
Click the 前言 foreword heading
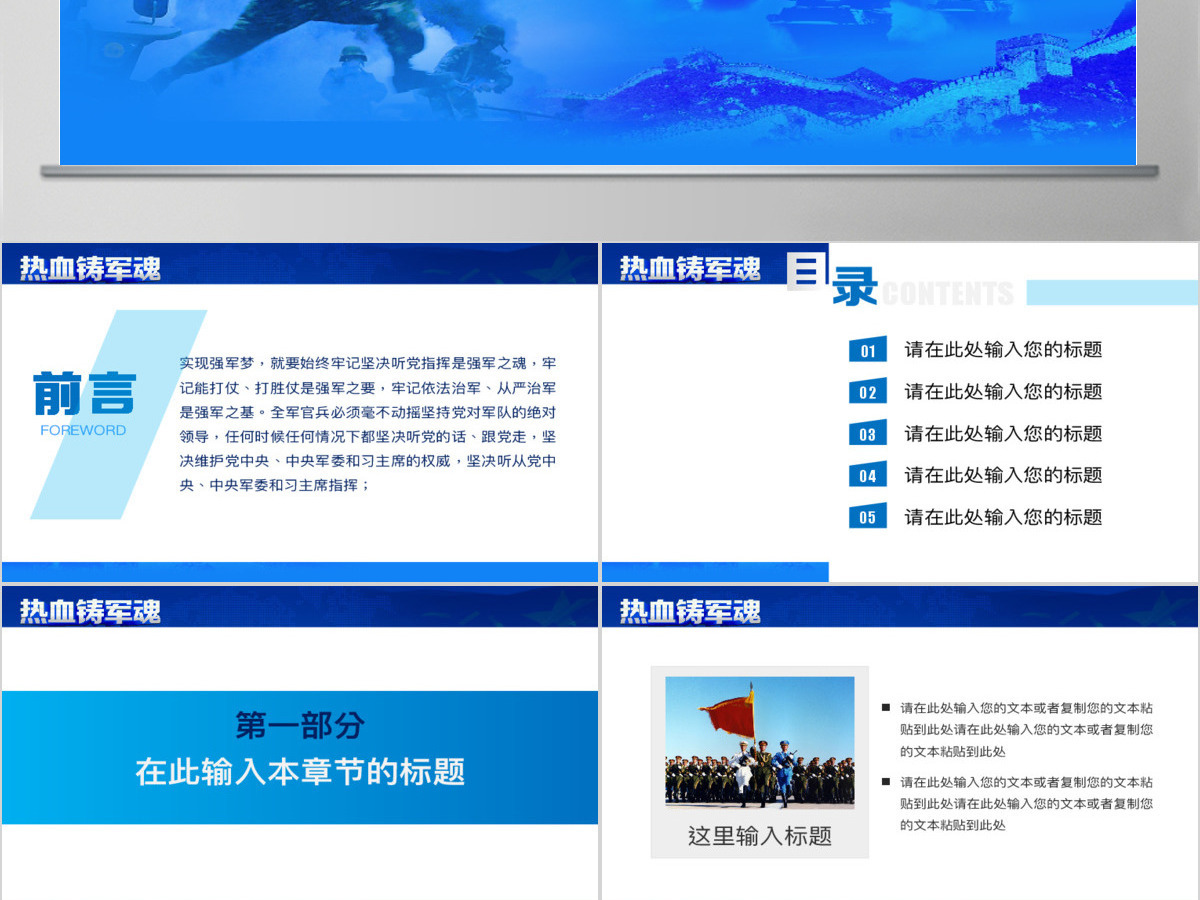click(x=84, y=393)
